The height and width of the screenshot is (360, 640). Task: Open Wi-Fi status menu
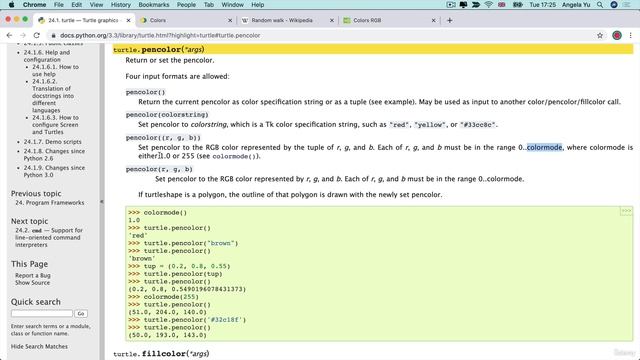pyautogui.click(x=489, y=5)
